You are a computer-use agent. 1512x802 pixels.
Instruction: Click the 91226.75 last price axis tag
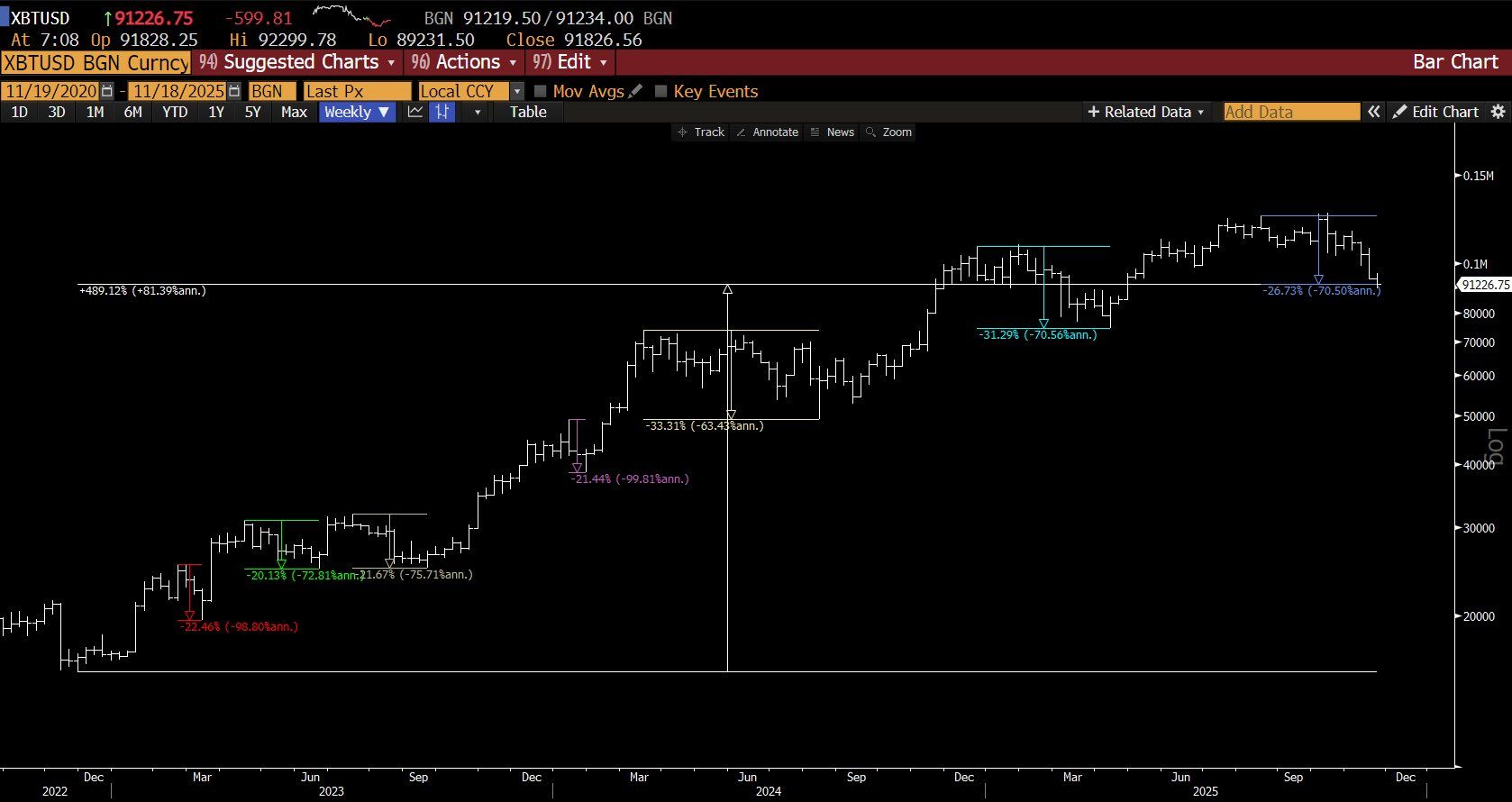click(1485, 285)
